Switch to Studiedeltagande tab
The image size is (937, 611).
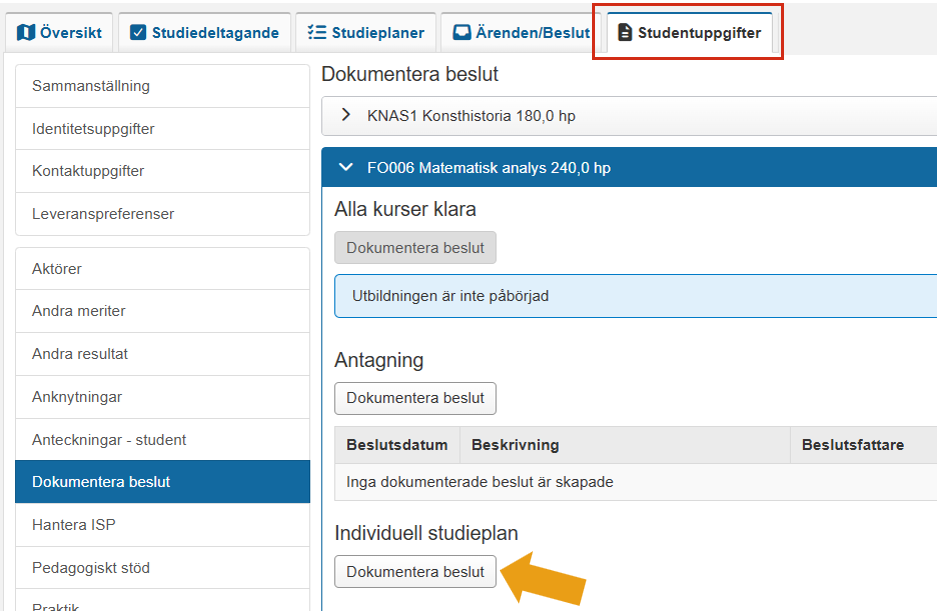[204, 32]
